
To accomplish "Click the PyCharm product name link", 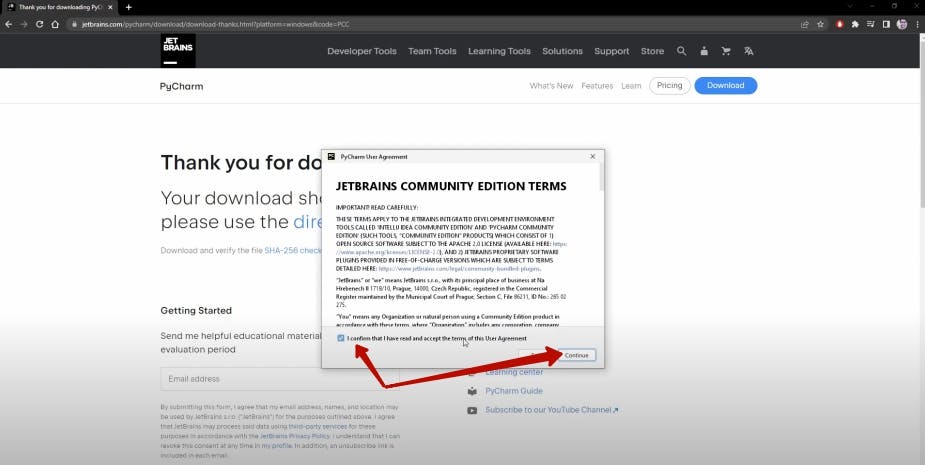I will [182, 86].
